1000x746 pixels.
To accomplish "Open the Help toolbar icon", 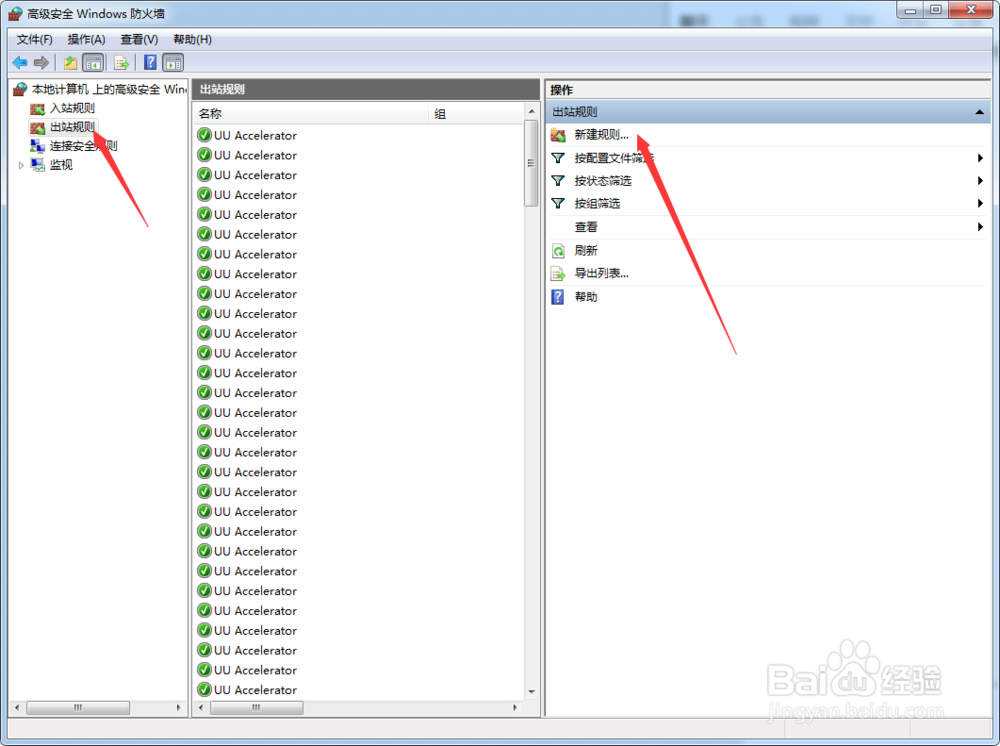I will 150,62.
